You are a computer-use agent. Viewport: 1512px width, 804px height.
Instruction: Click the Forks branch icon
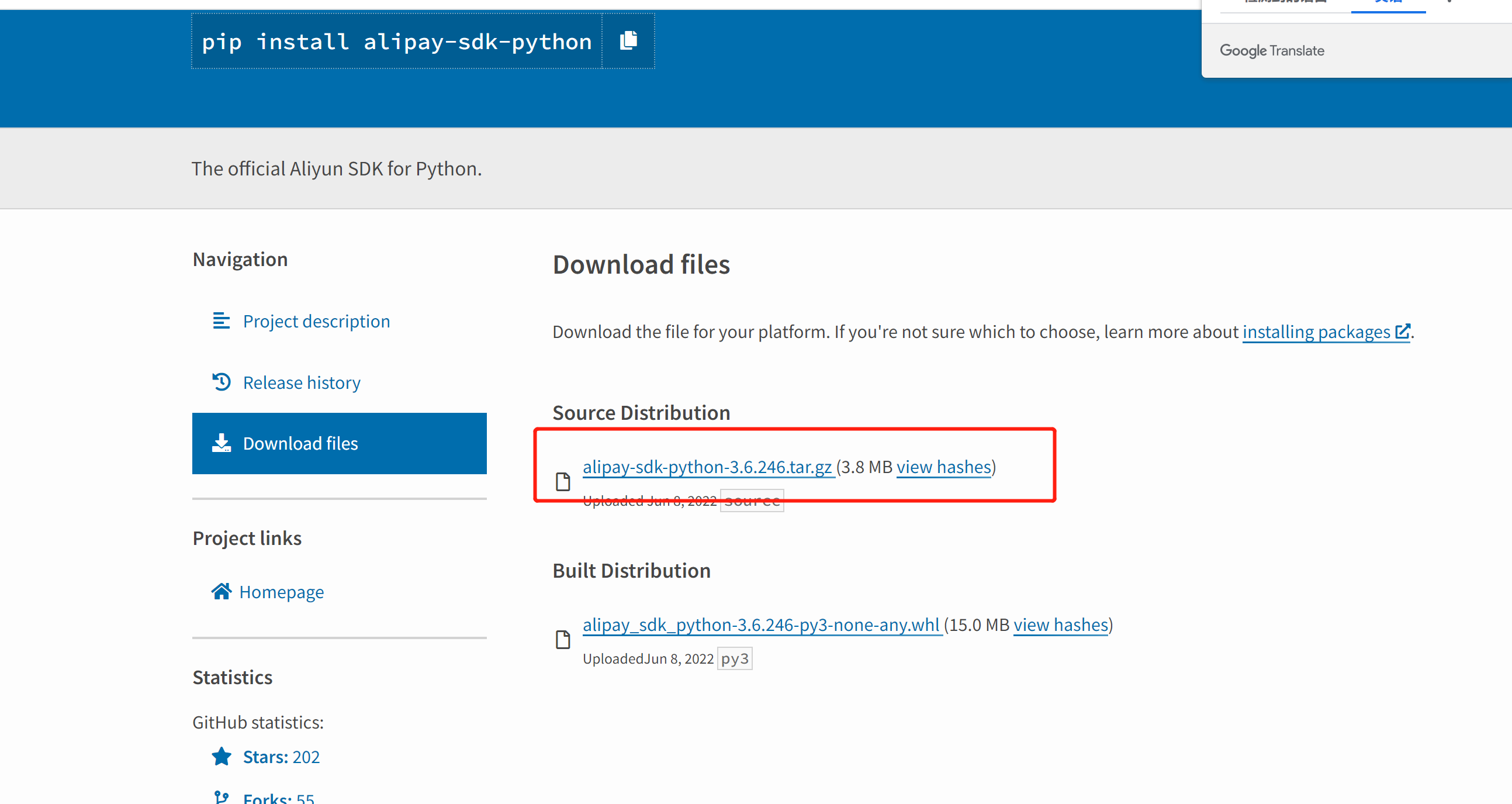(222, 797)
